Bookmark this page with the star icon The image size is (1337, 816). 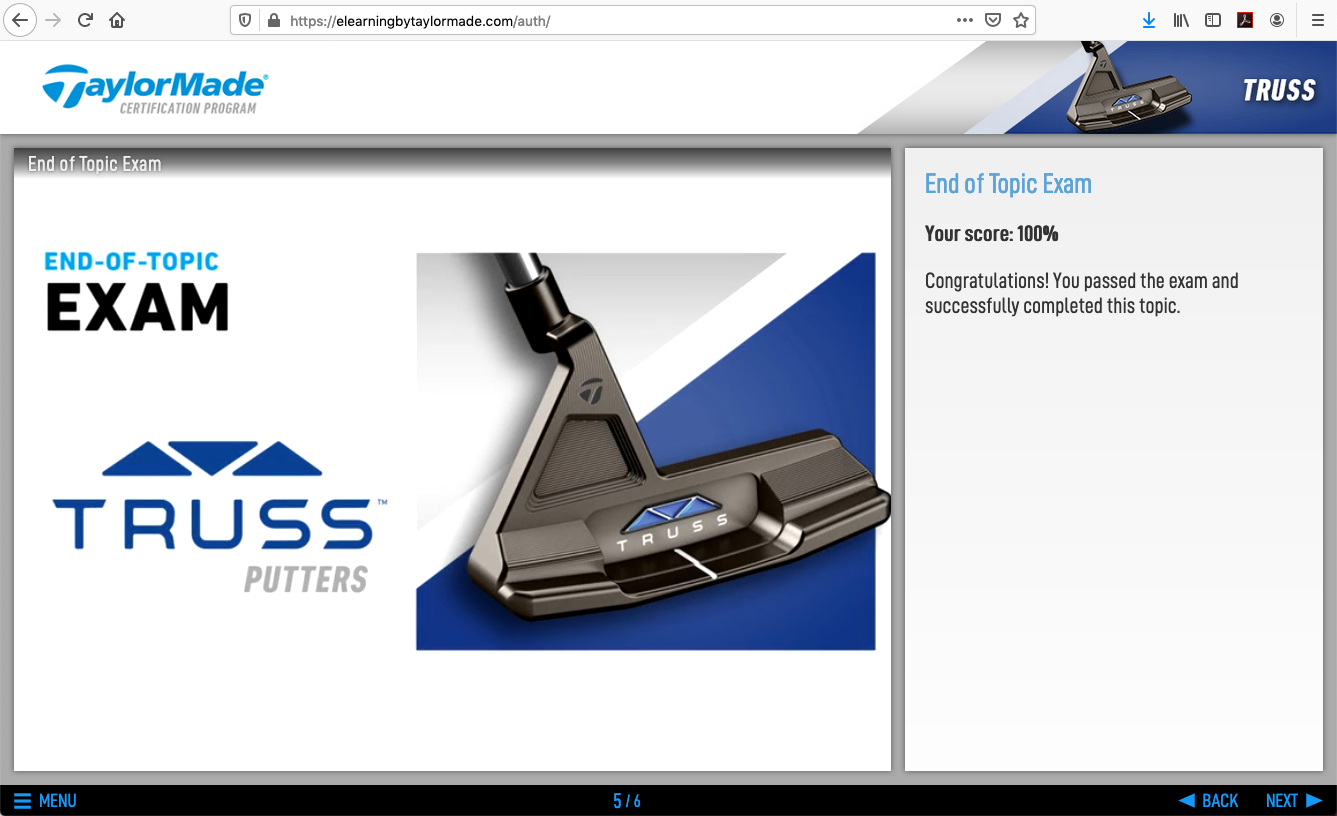[x=1020, y=20]
